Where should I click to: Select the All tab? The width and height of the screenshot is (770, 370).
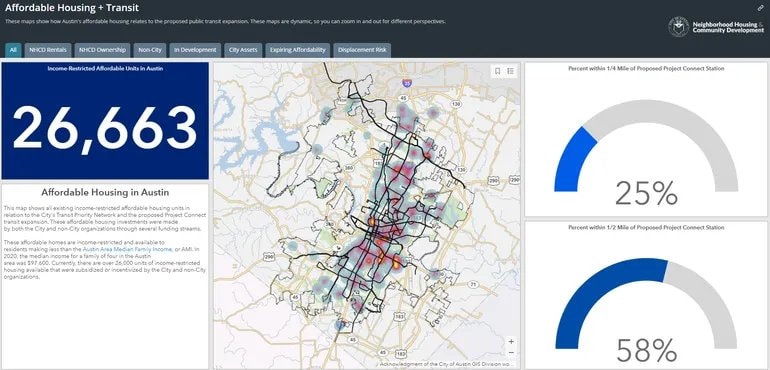click(x=13, y=50)
